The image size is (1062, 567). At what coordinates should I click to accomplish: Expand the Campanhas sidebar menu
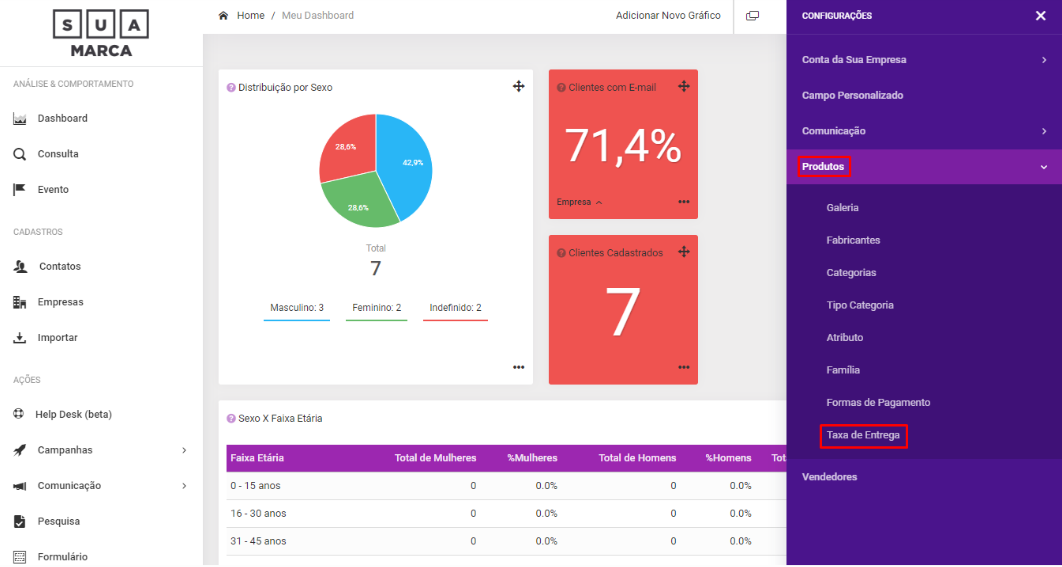pos(183,451)
